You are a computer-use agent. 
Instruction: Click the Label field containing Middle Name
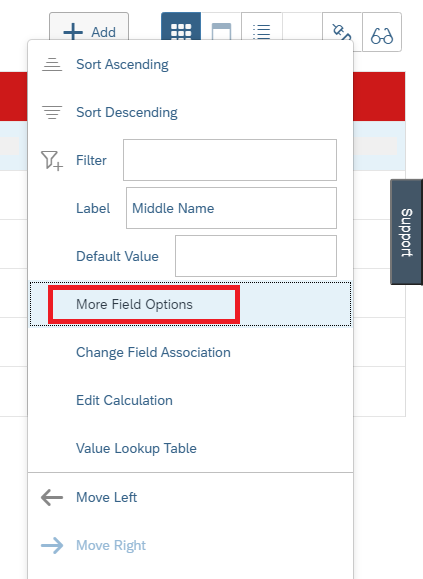(231, 208)
